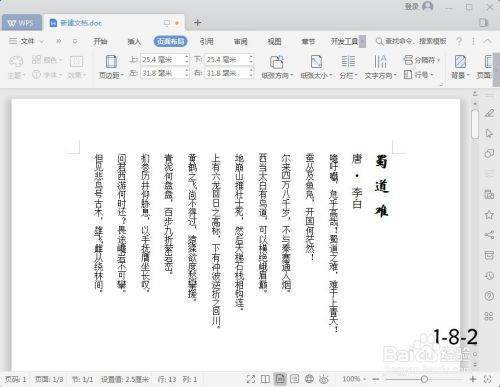Open the 主题 theme gallery
The image size is (500, 387).
[x=16, y=67]
